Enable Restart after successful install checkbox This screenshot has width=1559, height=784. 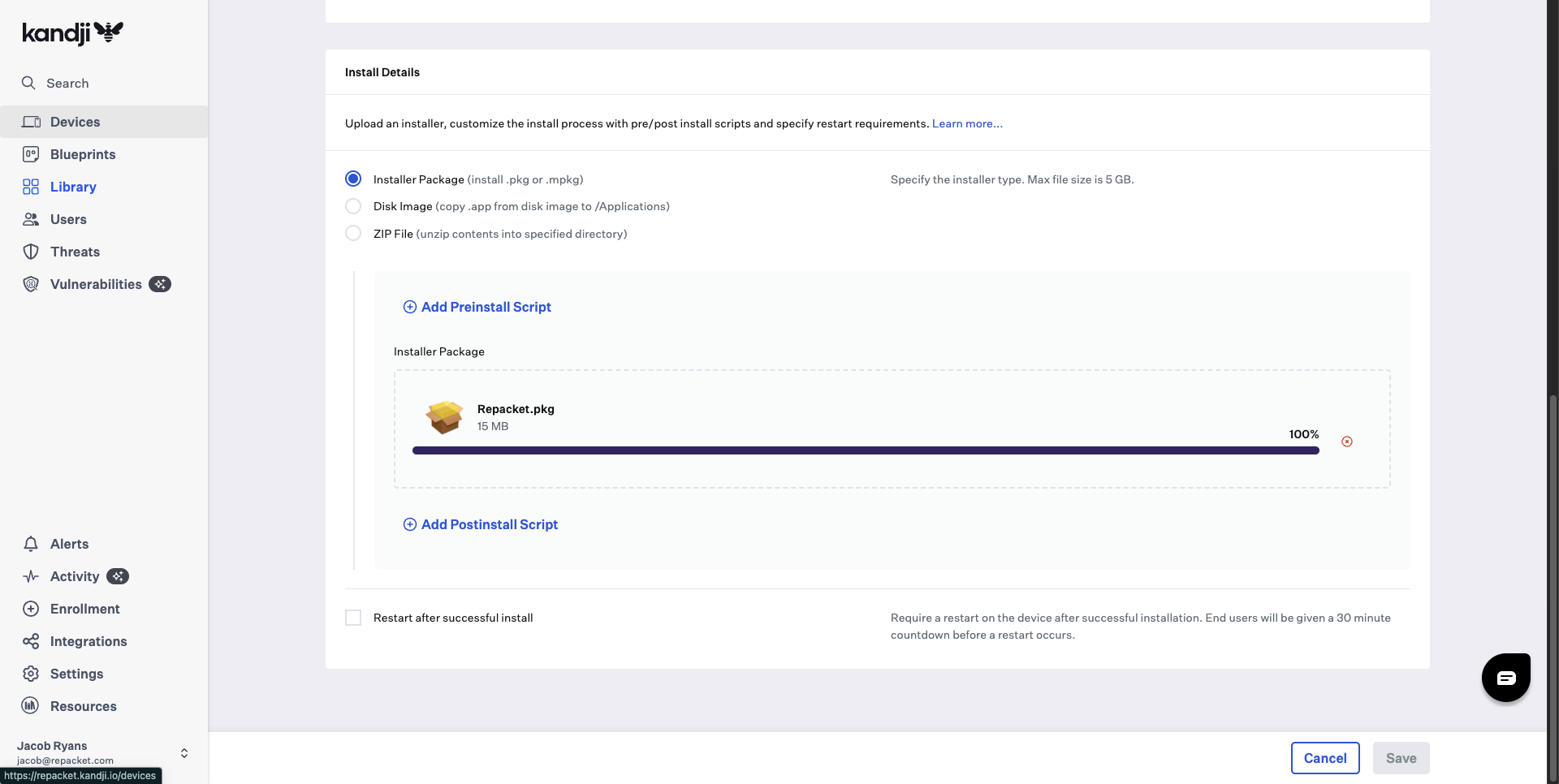coord(353,618)
